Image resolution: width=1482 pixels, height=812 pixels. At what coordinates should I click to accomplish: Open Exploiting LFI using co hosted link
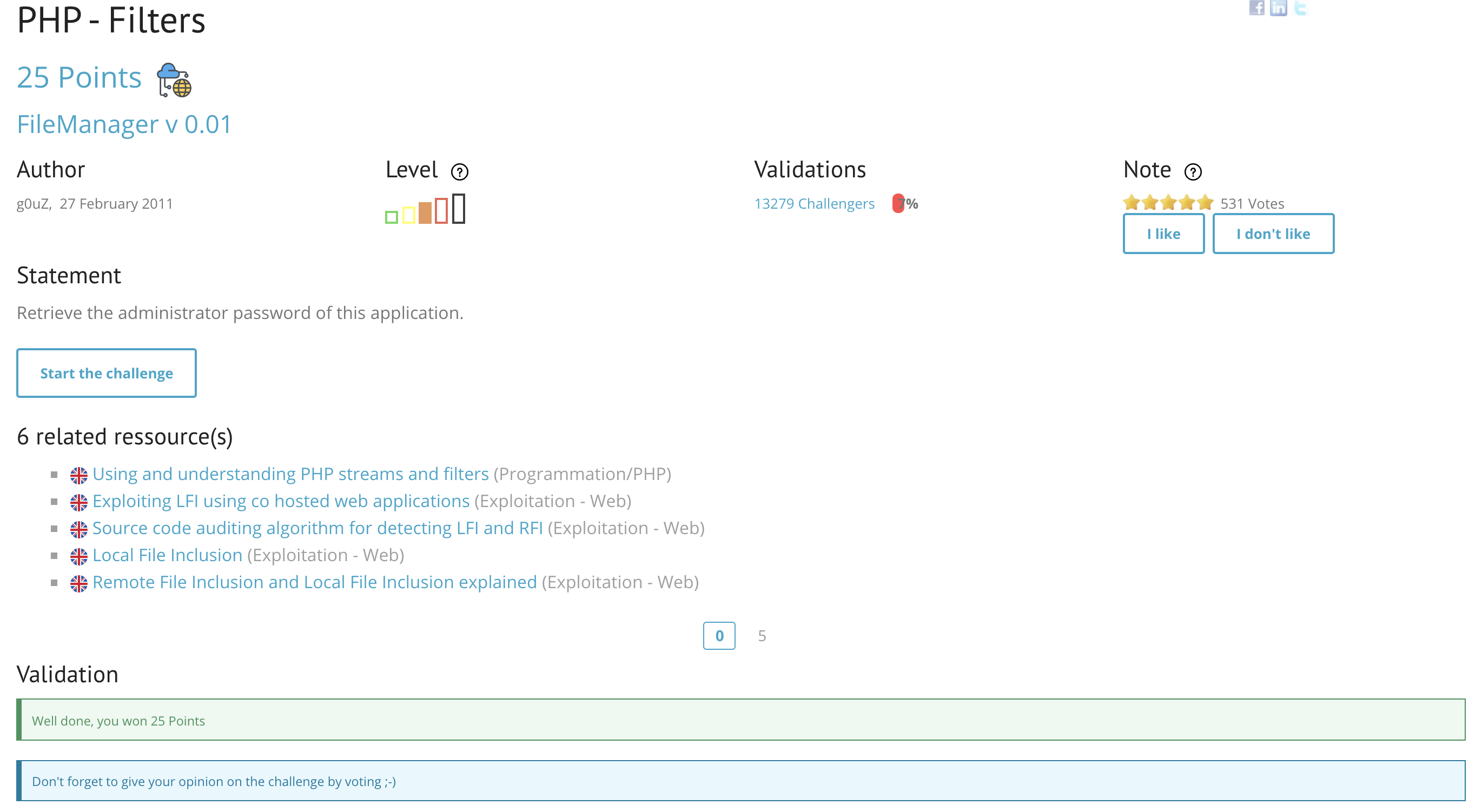click(x=281, y=501)
